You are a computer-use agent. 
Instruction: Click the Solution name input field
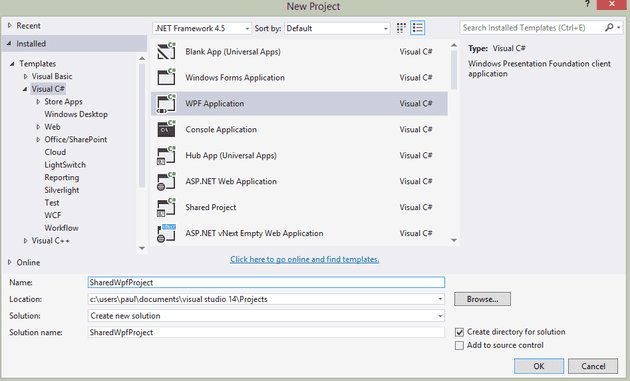(x=266, y=332)
